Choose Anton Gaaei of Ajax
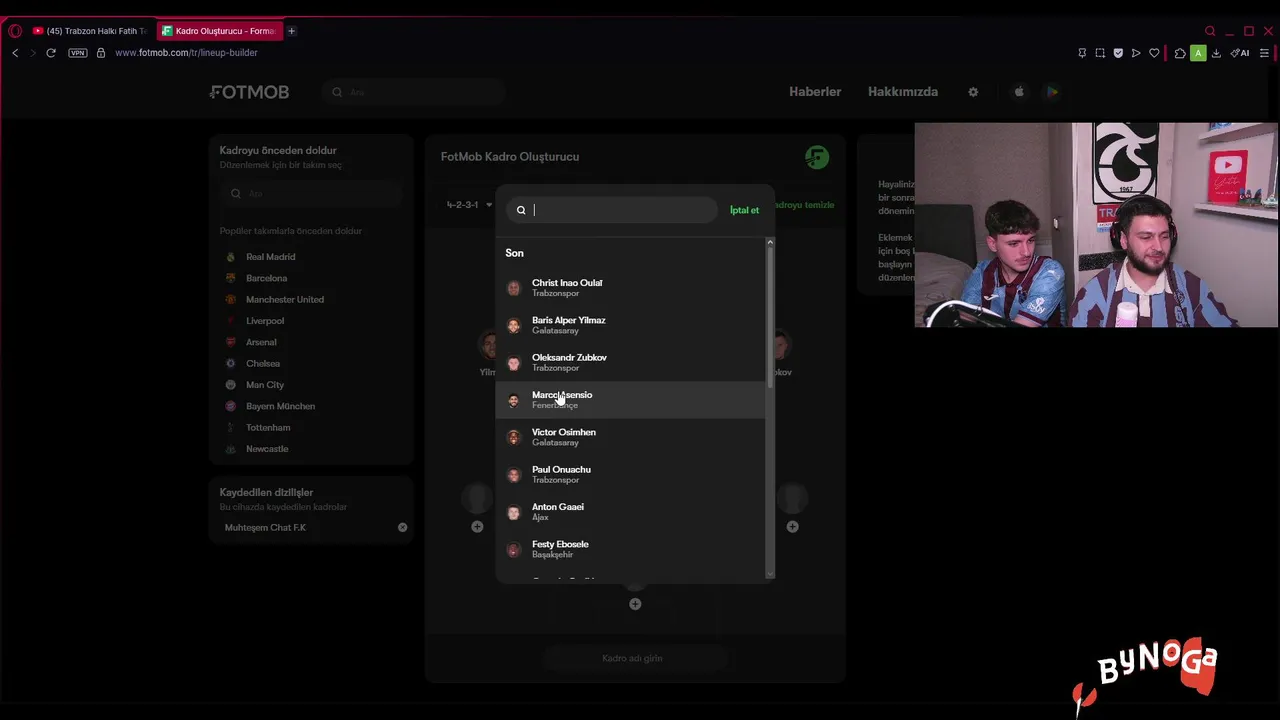 coord(631,512)
